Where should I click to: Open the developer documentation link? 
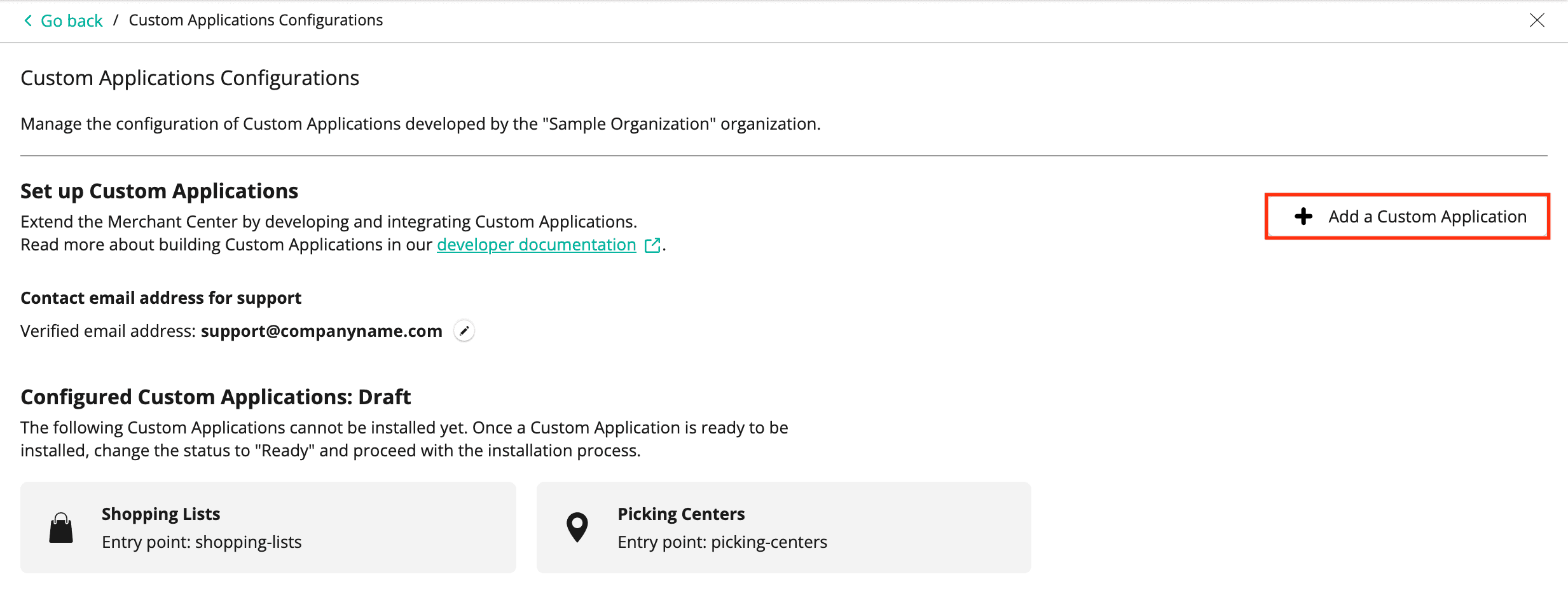536,245
